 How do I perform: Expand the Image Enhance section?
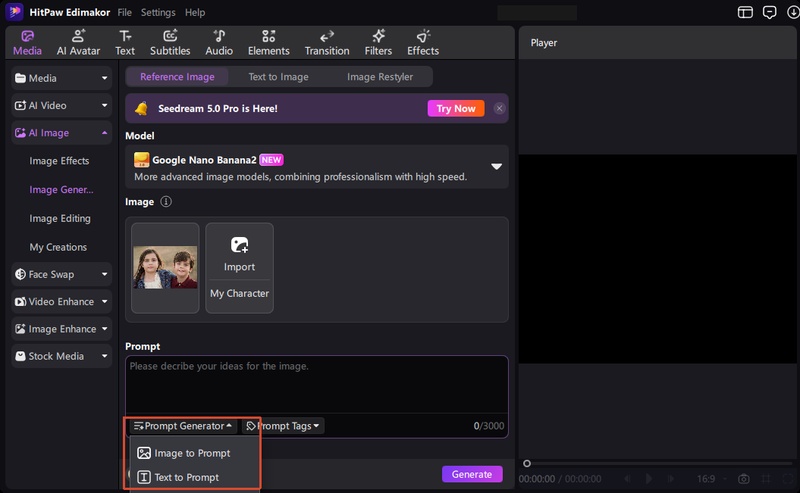61,329
